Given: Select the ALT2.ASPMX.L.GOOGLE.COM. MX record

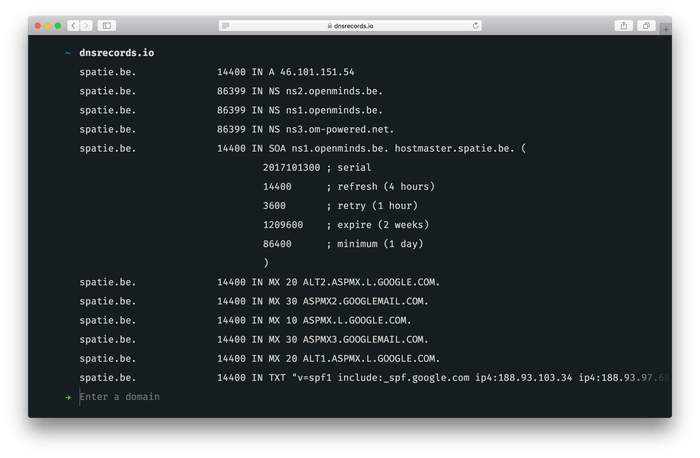Looking at the screenshot, I should [x=259, y=282].
